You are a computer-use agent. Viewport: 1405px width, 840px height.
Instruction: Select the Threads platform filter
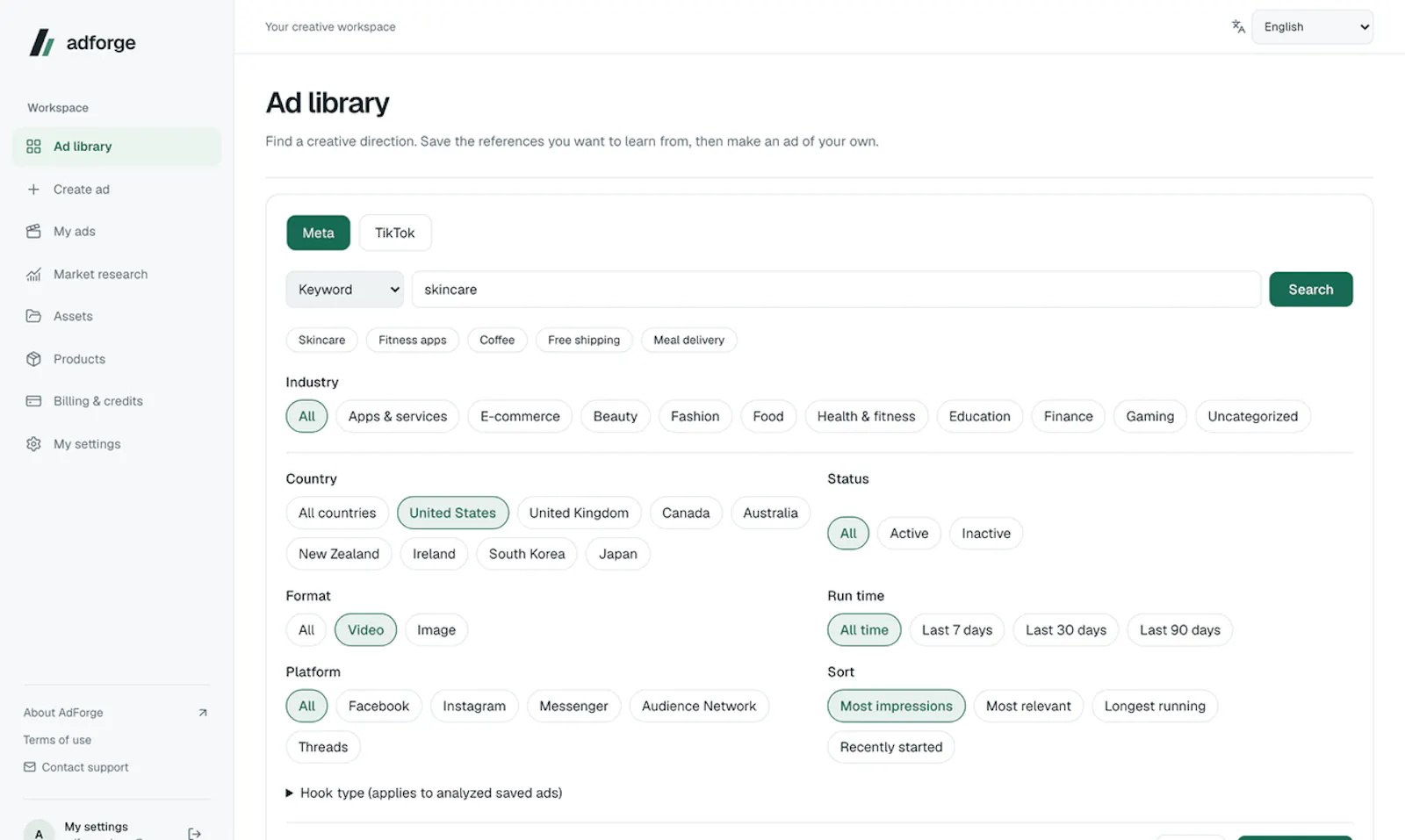coord(323,747)
